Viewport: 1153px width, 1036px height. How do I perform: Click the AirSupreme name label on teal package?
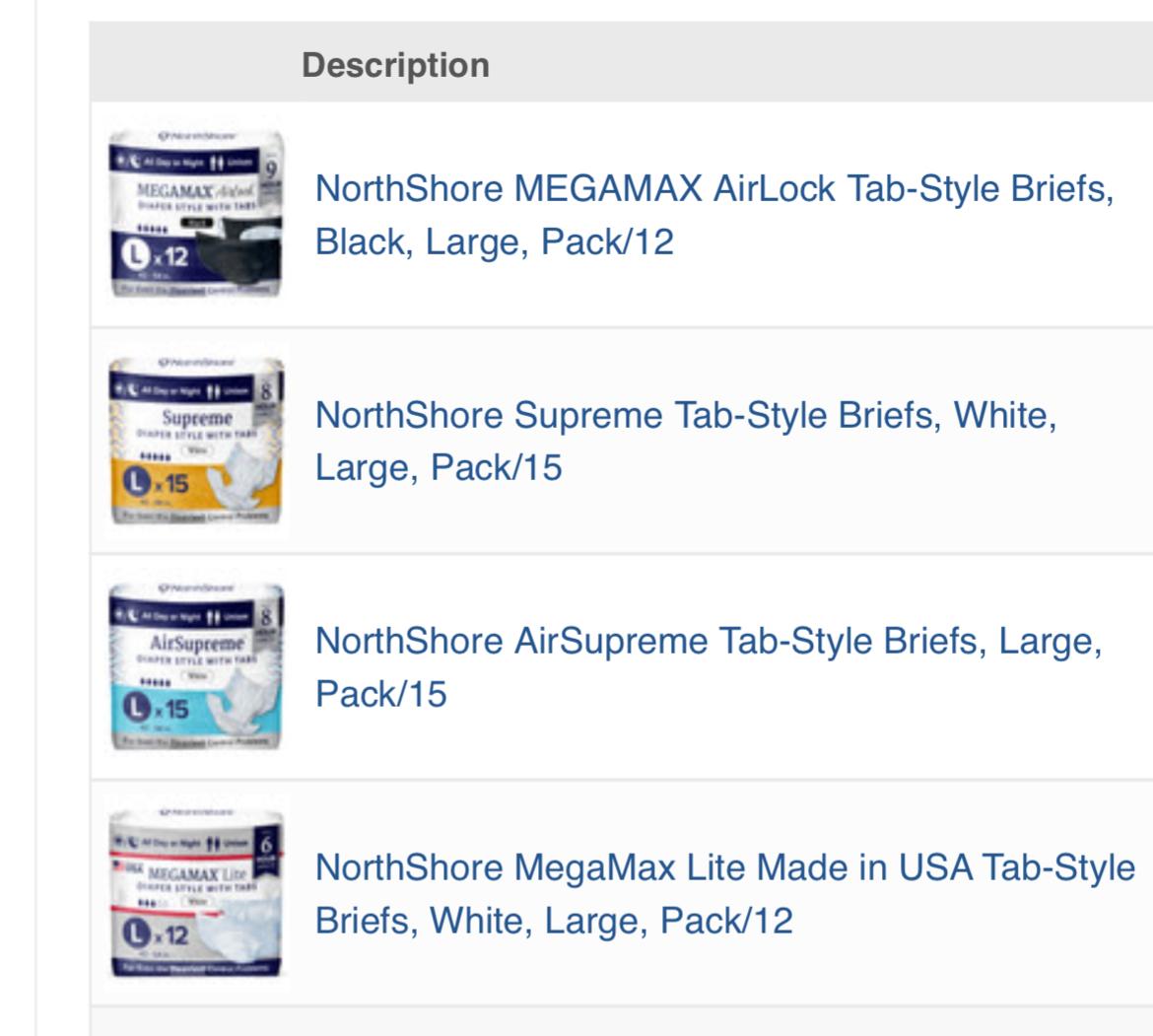(x=196, y=644)
